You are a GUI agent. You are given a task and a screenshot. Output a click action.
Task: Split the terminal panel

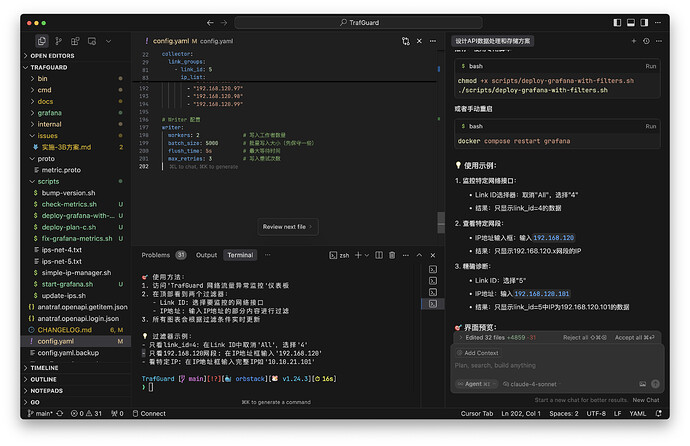[378, 255]
